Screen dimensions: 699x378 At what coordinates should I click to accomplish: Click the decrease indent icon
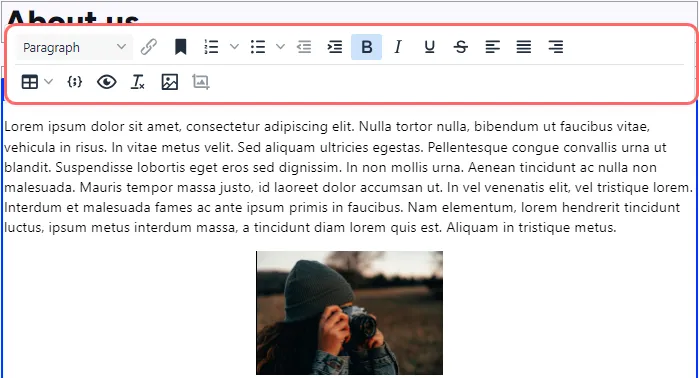304,47
